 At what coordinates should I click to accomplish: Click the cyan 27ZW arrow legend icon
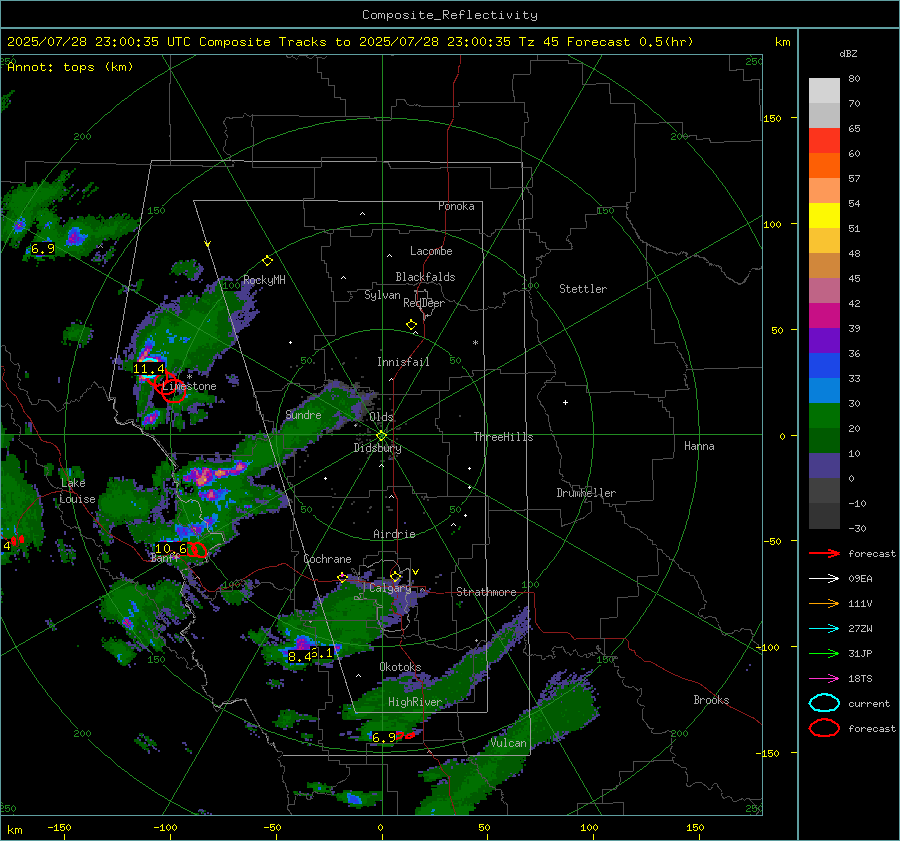click(824, 629)
